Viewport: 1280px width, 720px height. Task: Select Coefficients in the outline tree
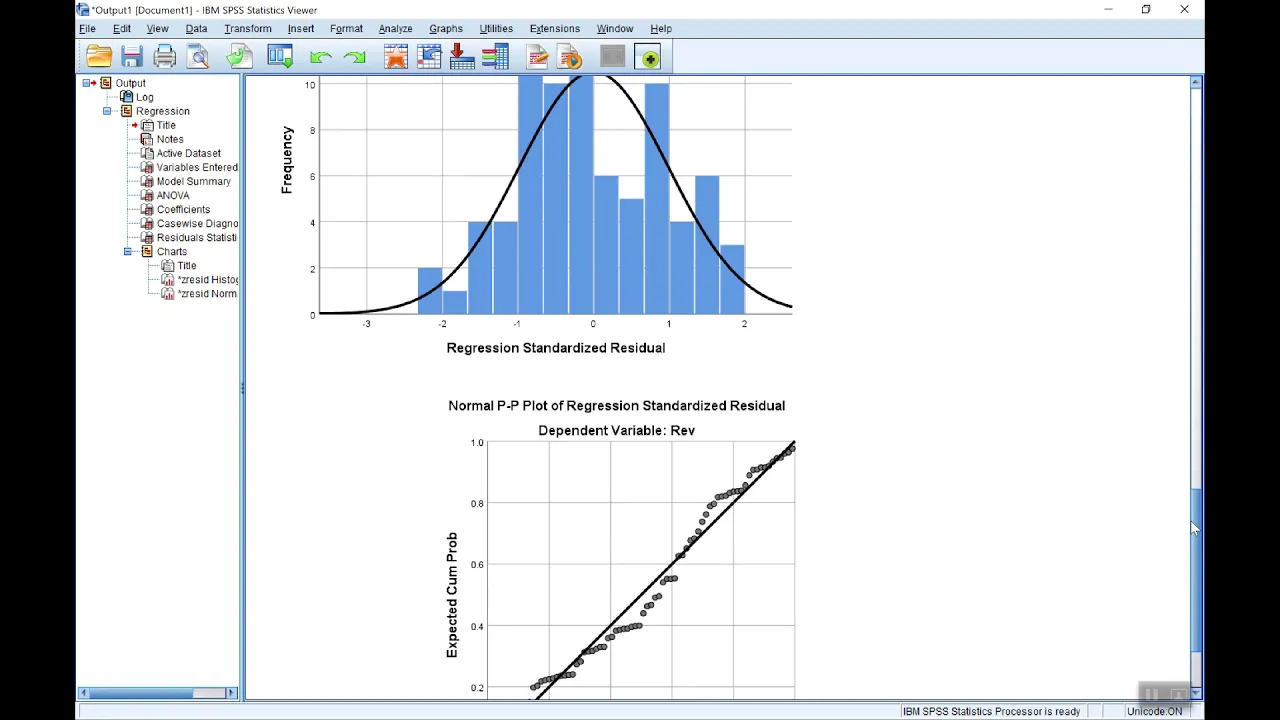tap(183, 209)
